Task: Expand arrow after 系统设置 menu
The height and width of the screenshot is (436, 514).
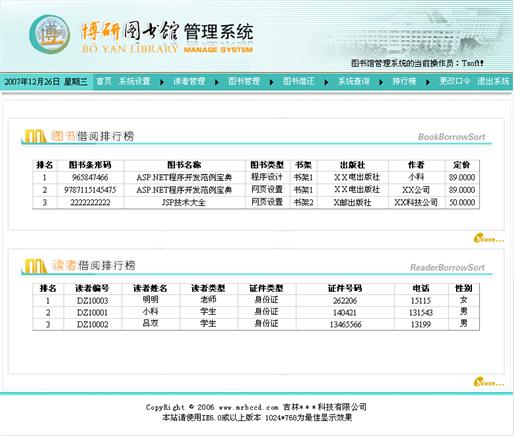Action: [162, 82]
